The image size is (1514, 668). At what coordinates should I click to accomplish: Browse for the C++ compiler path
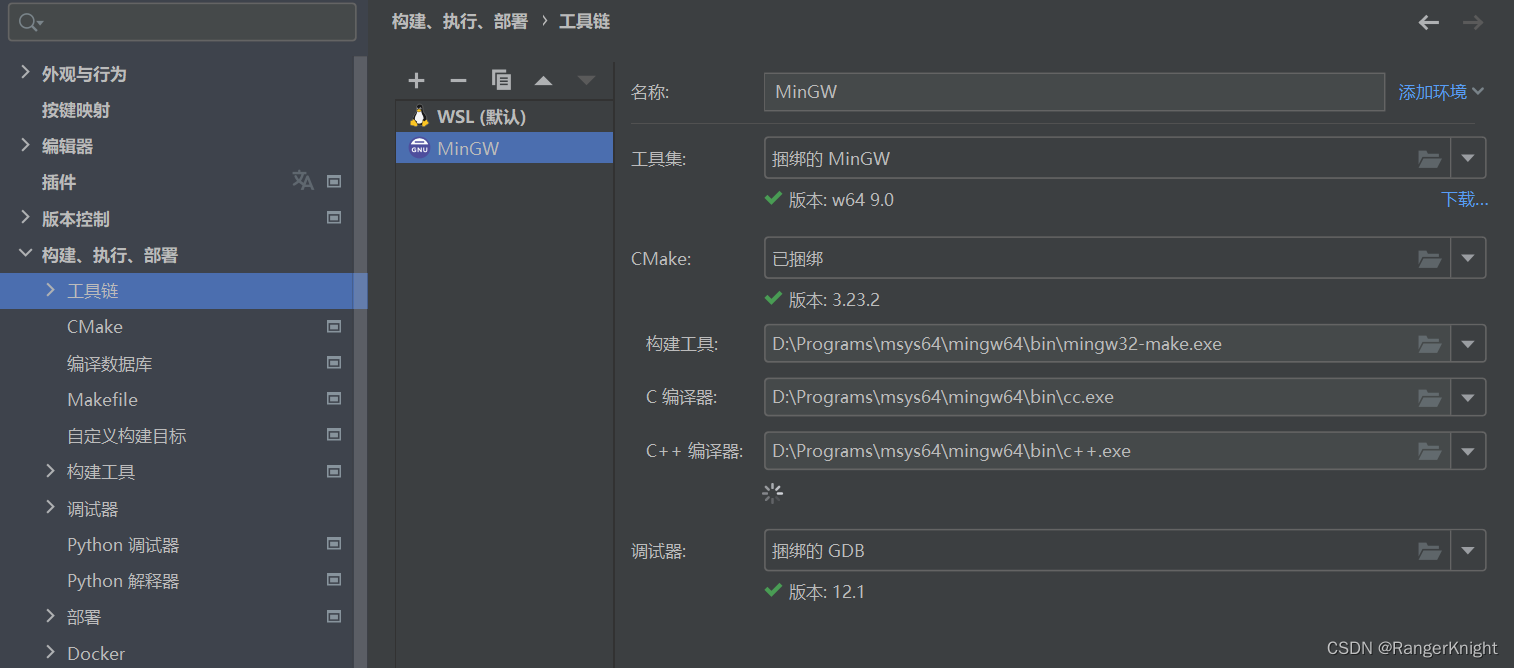[x=1429, y=450]
